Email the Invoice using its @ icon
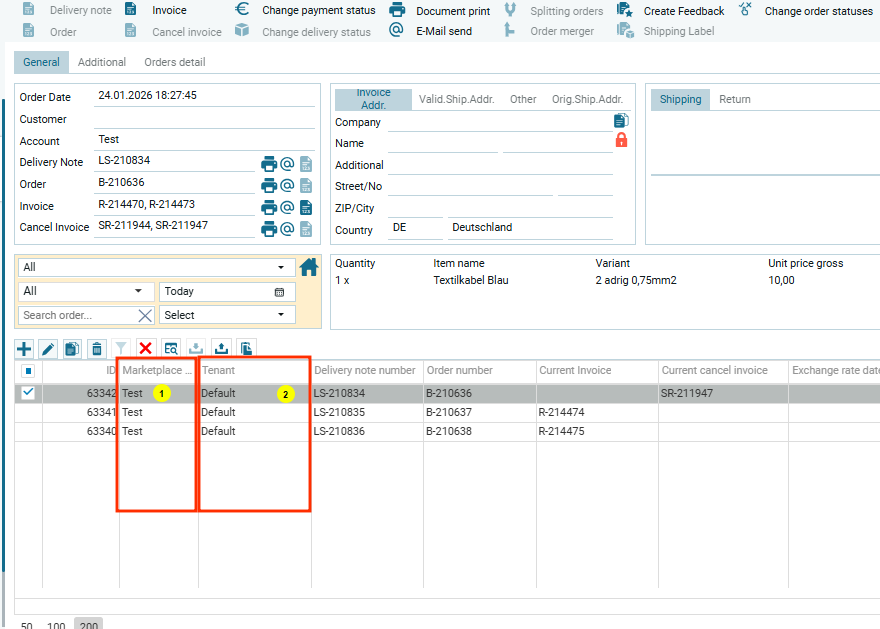This screenshot has width=880, height=629. coord(286,207)
